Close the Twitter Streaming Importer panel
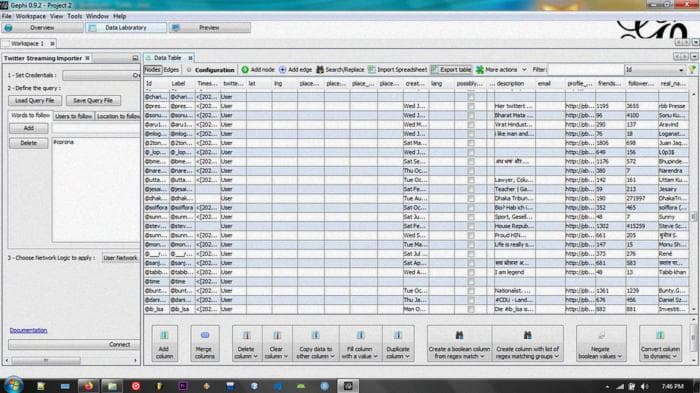This screenshot has height=393, width=700. (88, 58)
